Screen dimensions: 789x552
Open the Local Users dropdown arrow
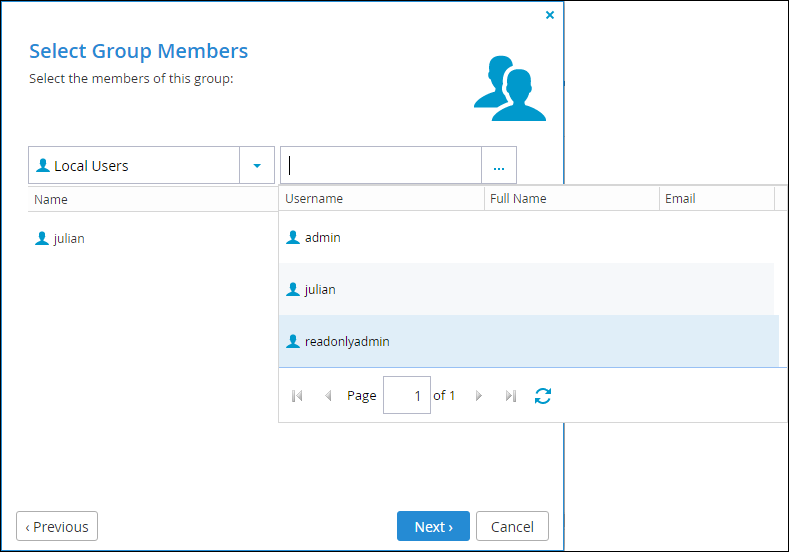(x=257, y=166)
